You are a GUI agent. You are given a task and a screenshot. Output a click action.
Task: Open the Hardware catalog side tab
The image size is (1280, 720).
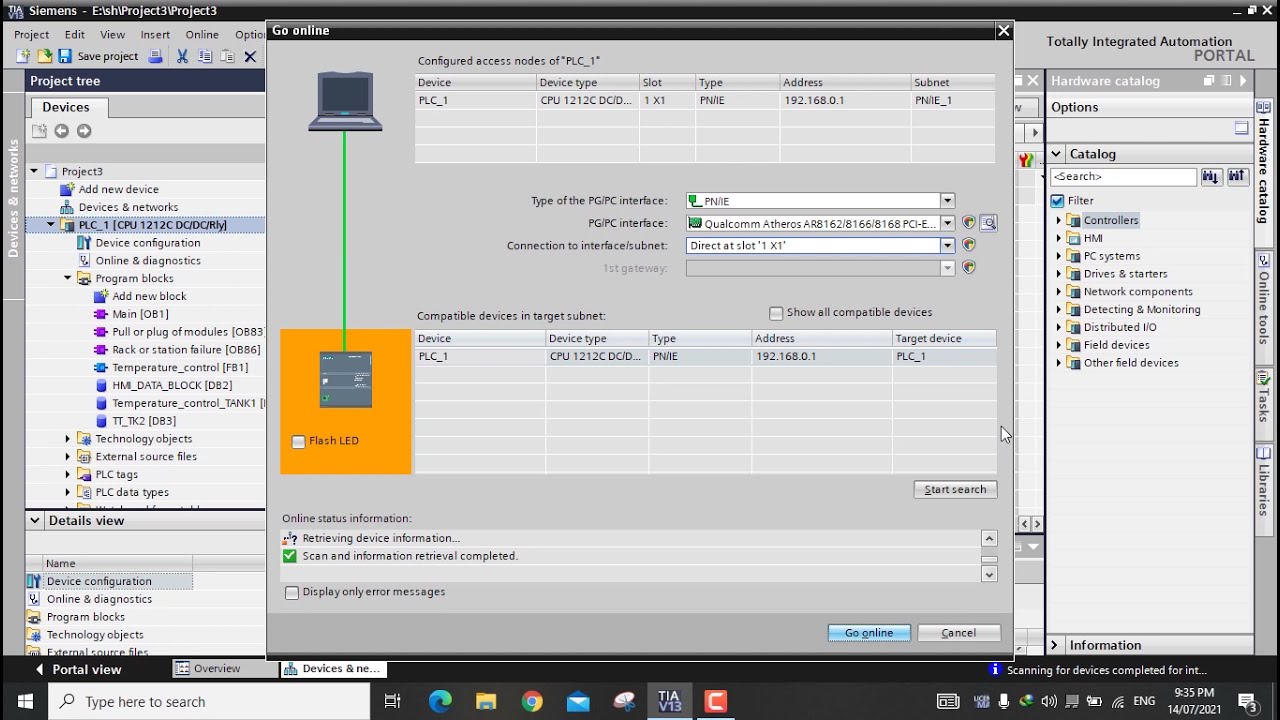tap(1264, 162)
